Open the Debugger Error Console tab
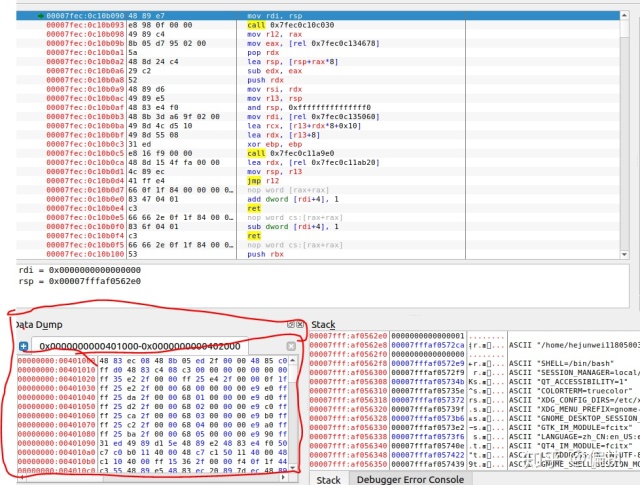Viewport: 640px width, 485px height. coord(410,479)
